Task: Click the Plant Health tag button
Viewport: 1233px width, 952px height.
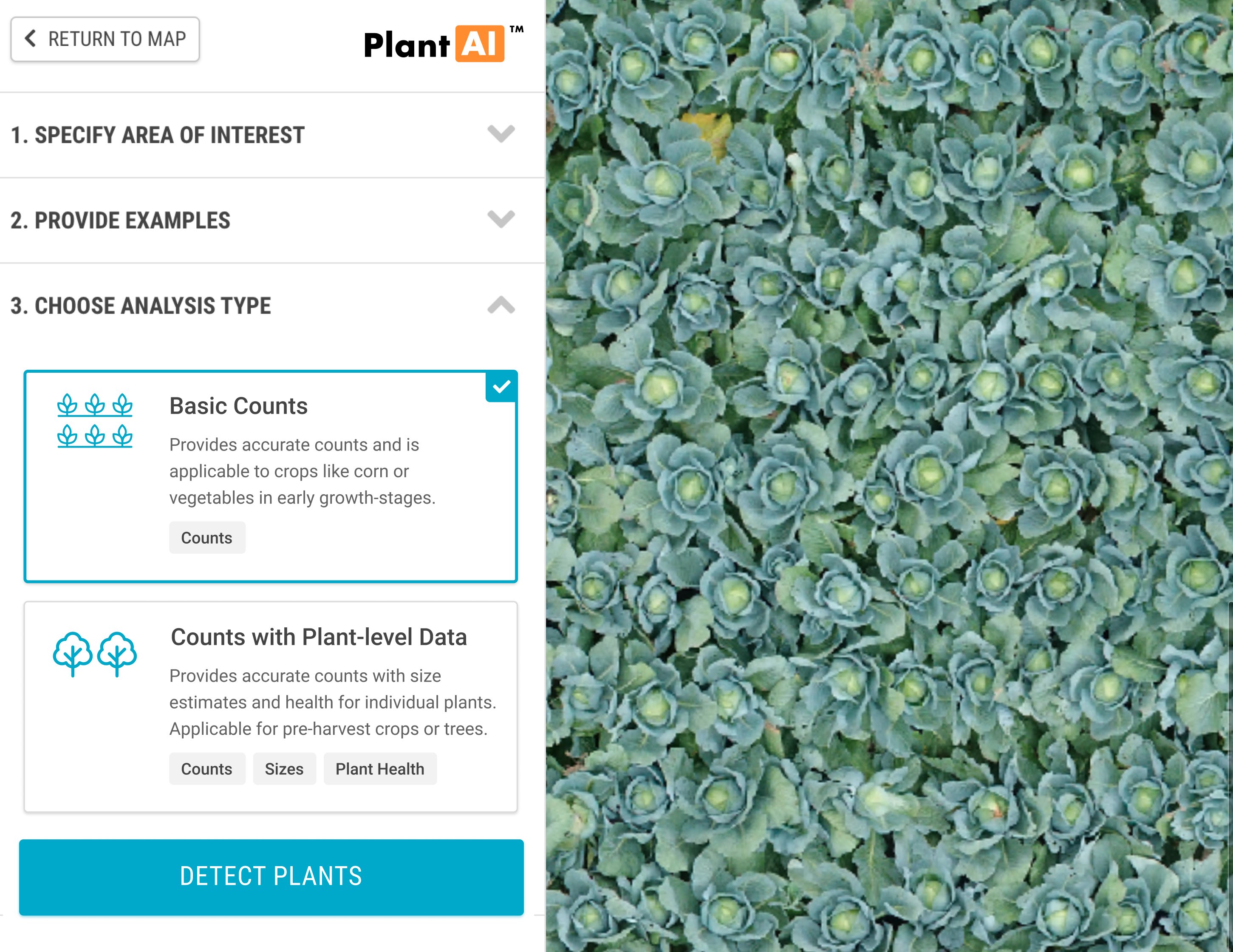Action: click(x=379, y=769)
